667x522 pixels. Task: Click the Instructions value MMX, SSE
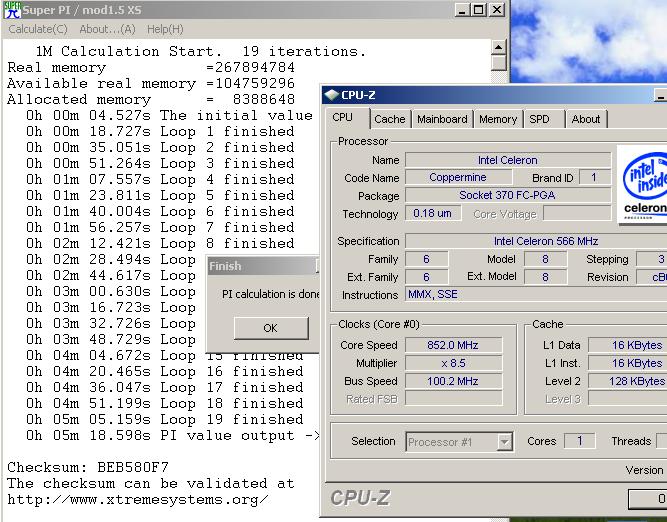pos(536,294)
